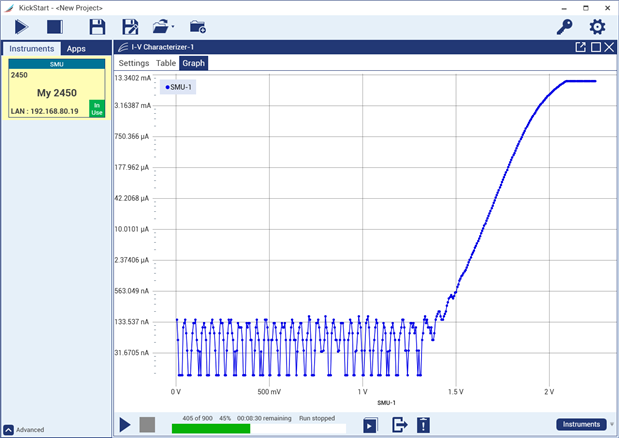Toggle SMU-1 series in graph legend
Screen dimensions: 619x438
179,87
